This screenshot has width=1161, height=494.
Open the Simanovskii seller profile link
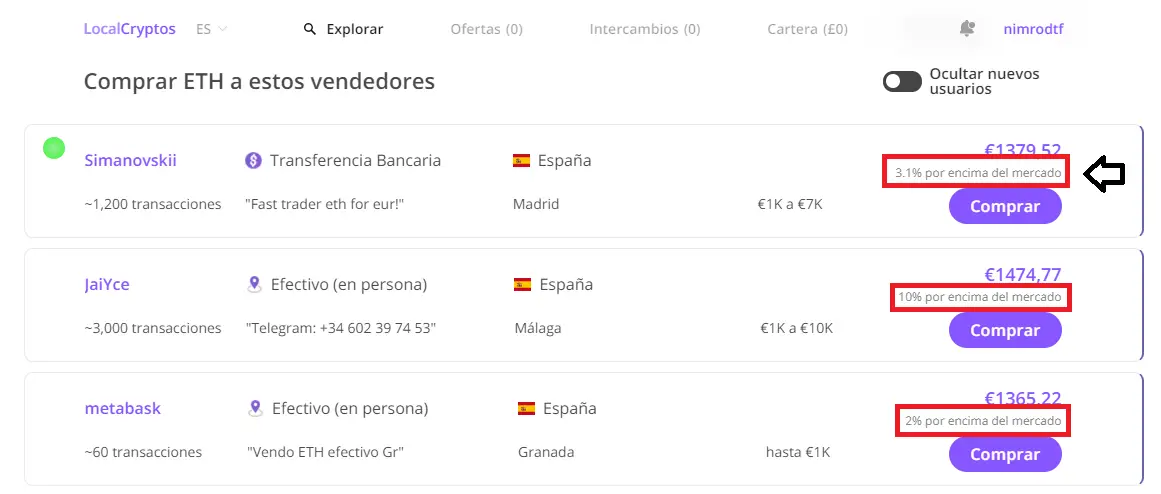pos(131,161)
